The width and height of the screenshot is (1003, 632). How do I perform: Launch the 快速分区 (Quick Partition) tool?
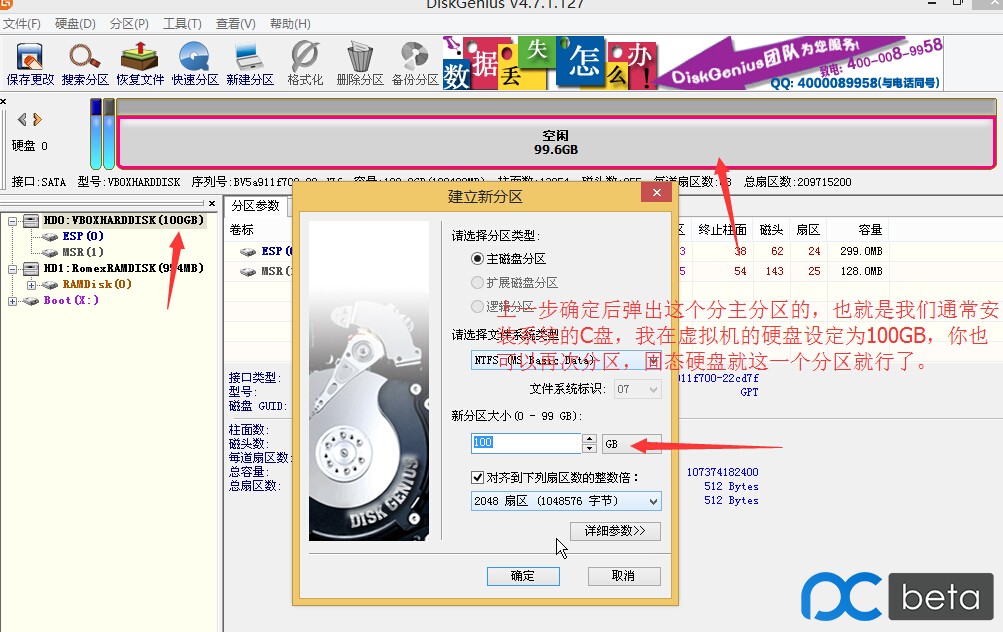coord(195,62)
